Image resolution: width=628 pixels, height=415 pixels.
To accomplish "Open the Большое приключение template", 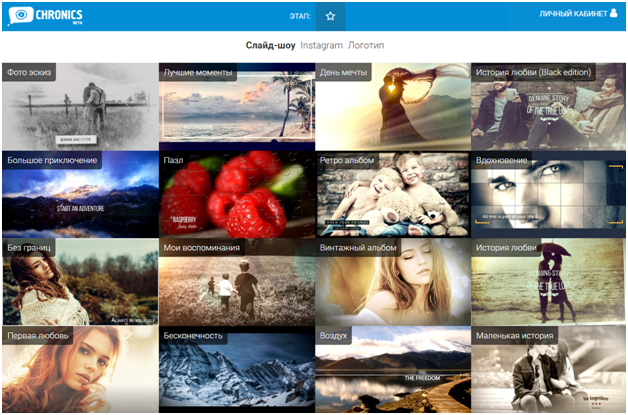I will 80,194.
